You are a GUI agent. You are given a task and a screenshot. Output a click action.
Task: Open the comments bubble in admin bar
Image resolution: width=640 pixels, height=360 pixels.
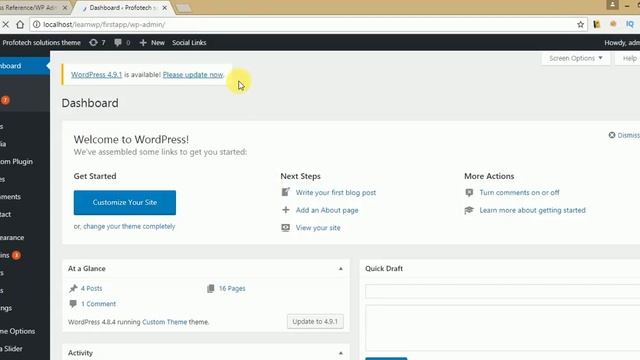tap(122, 42)
